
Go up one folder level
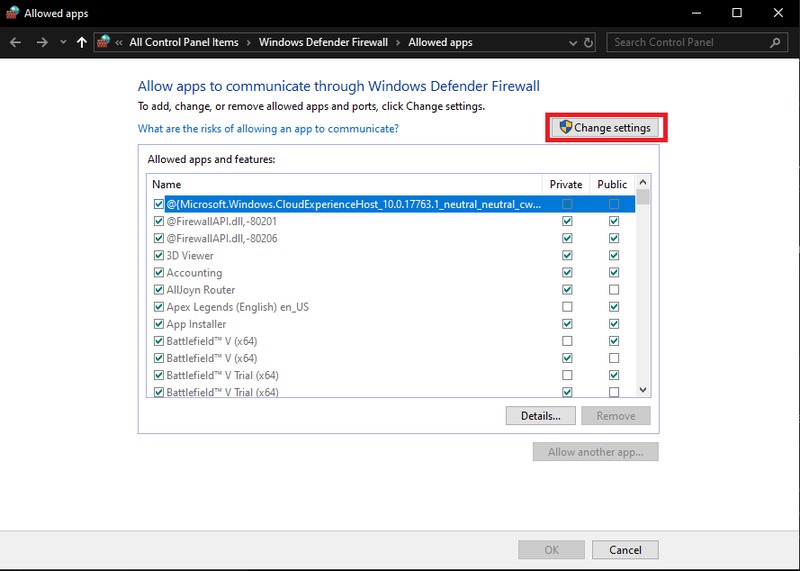click(x=81, y=43)
